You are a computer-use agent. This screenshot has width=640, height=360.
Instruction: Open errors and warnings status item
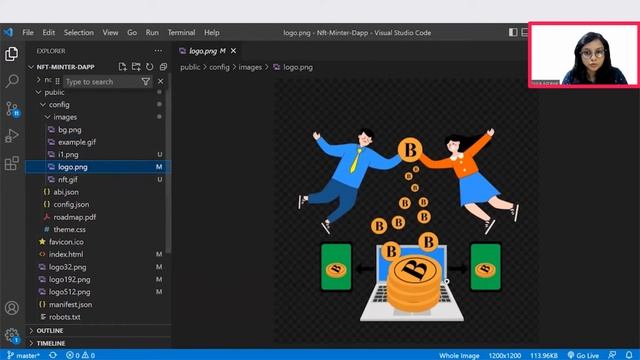80,355
